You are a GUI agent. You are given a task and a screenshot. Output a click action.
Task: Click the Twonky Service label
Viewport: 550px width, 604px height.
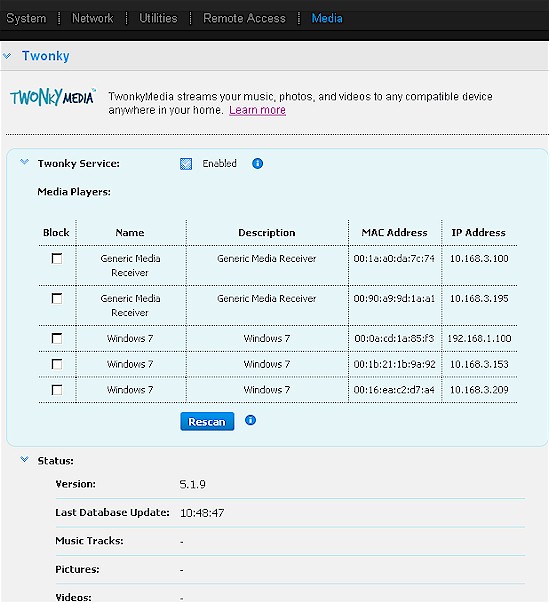pos(79,164)
